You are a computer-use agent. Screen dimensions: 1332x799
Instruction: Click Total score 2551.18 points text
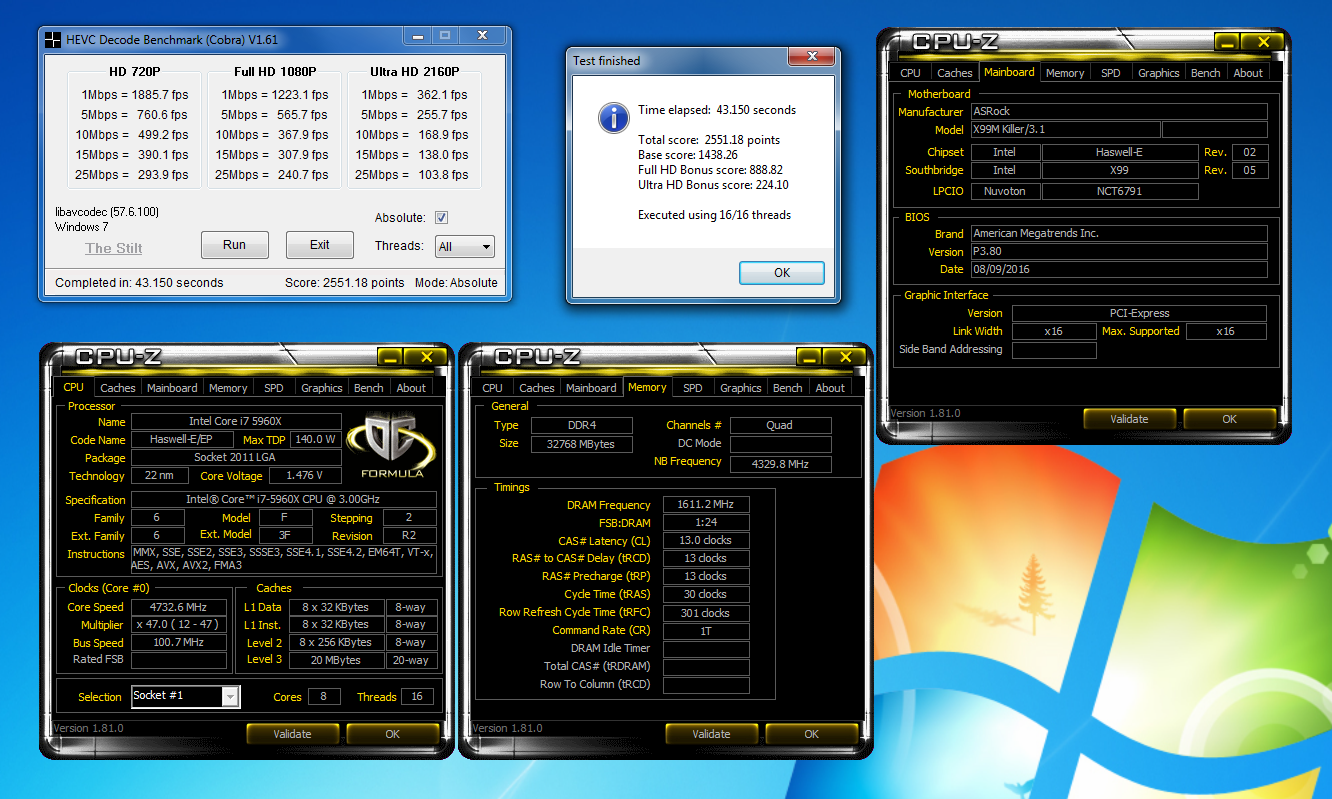click(709, 140)
